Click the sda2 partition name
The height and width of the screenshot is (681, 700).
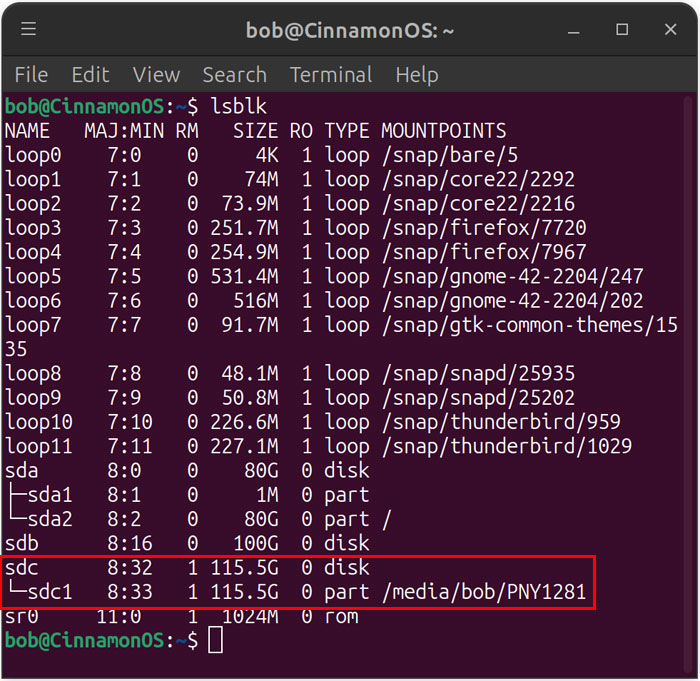click(x=50, y=519)
